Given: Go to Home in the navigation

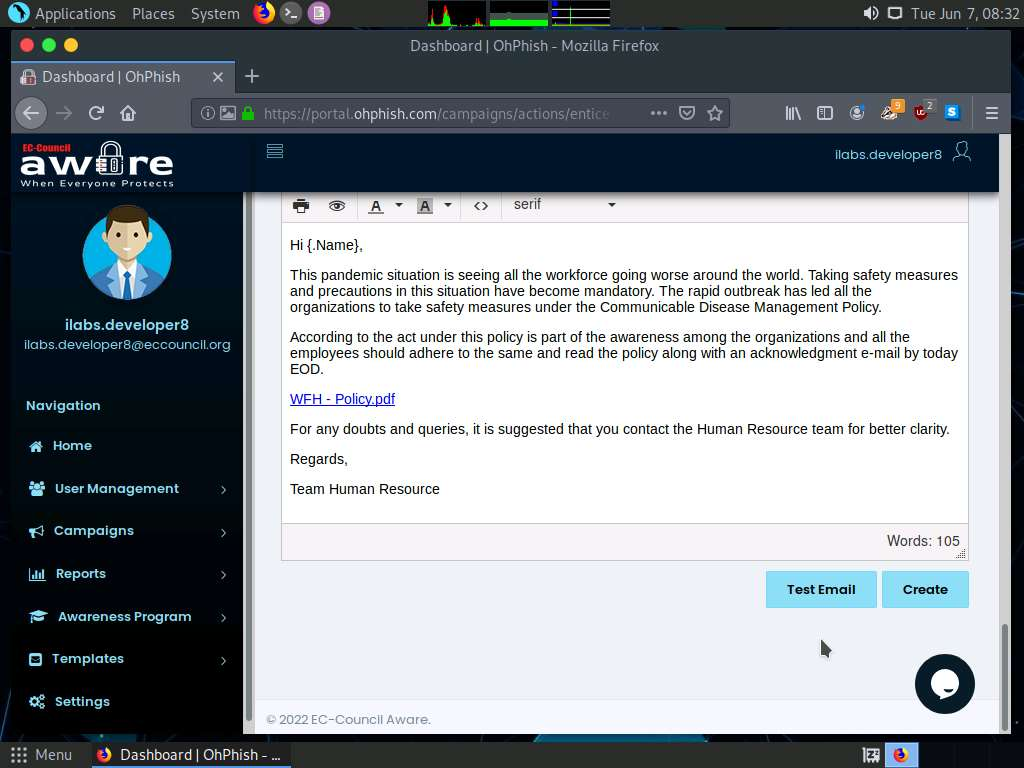Looking at the screenshot, I should pyautogui.click(x=72, y=446).
